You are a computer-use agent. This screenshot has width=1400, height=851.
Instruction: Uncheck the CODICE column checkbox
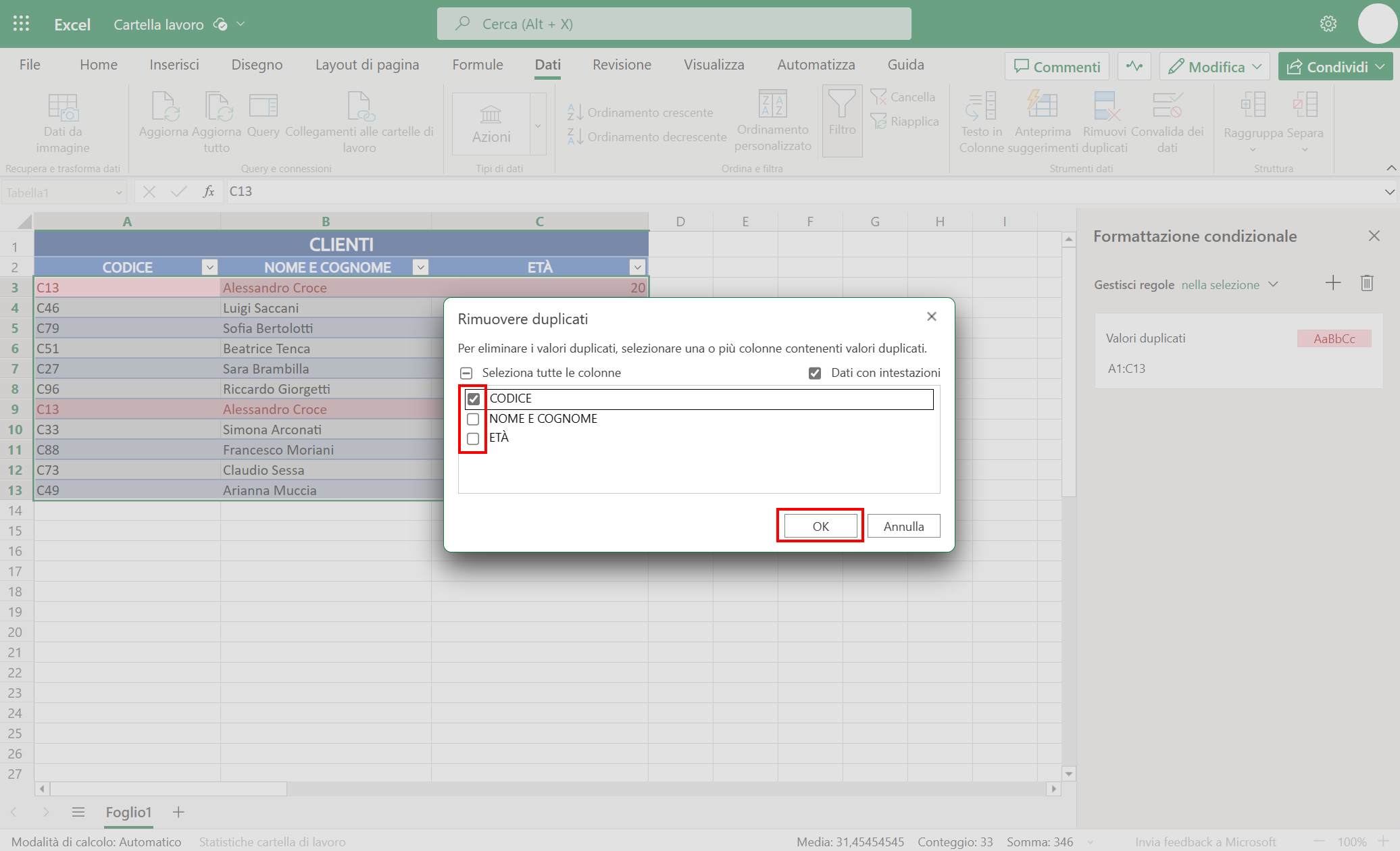pos(473,398)
